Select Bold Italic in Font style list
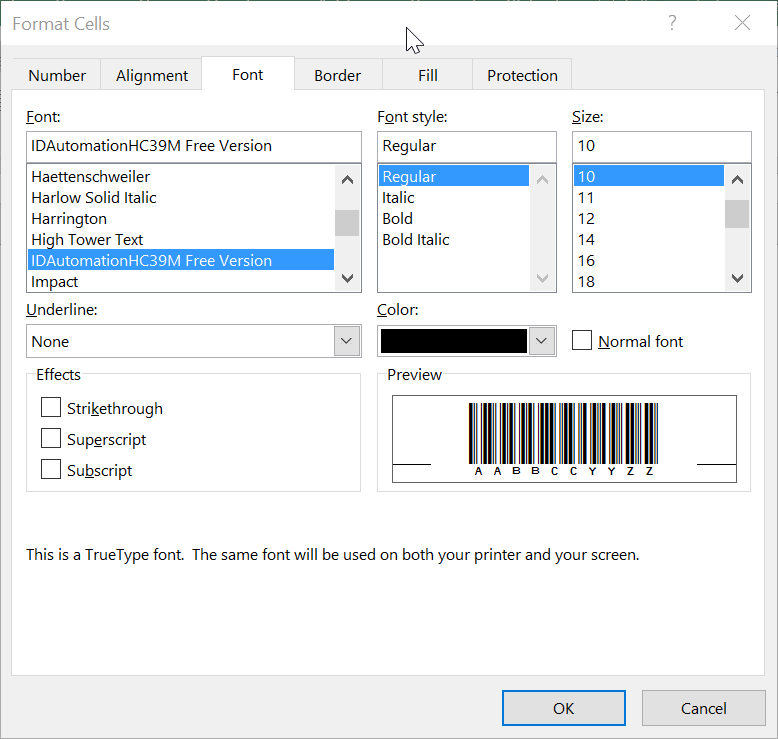The width and height of the screenshot is (778, 739). [x=415, y=240]
